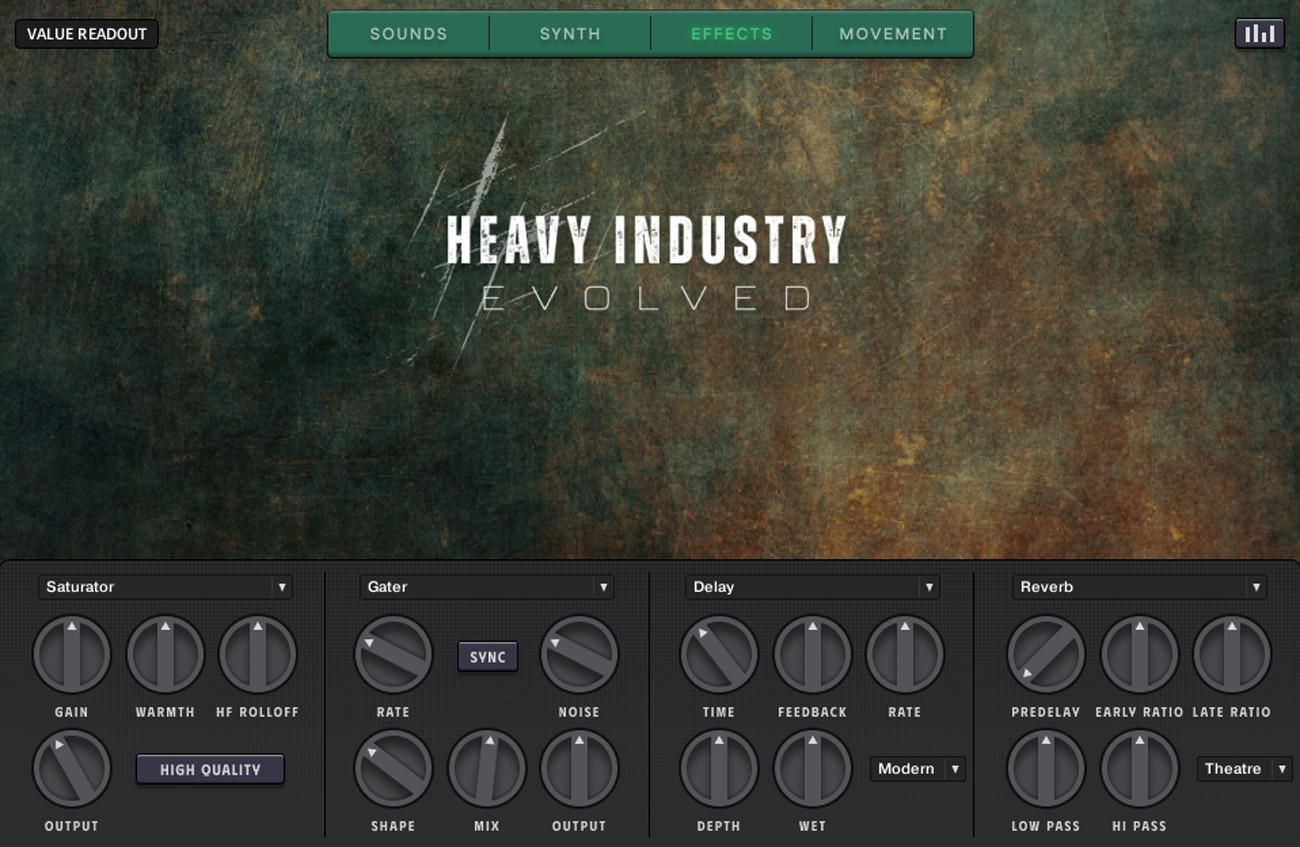
Task: Switch to the MOVEMENT tab
Action: (891, 33)
